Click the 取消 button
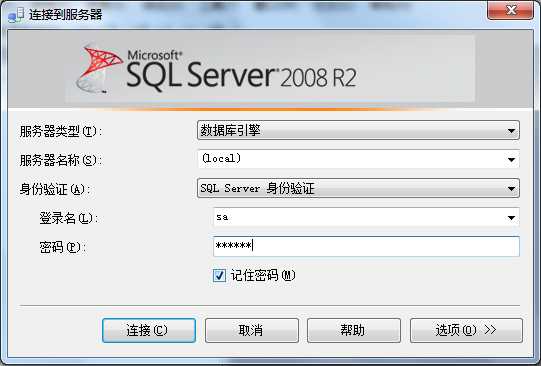The image size is (541, 366). 252,330
